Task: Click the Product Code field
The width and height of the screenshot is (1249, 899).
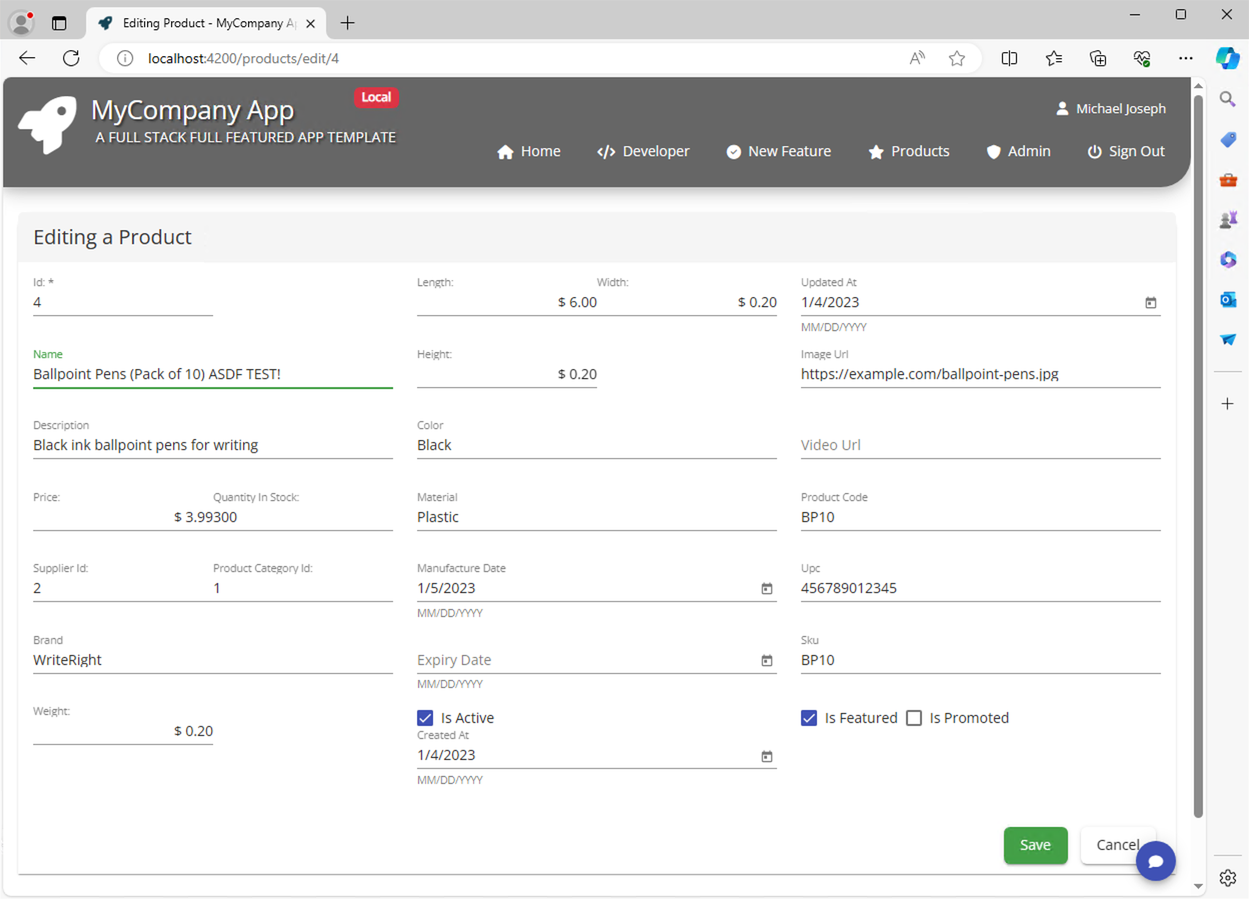Action: coord(981,517)
